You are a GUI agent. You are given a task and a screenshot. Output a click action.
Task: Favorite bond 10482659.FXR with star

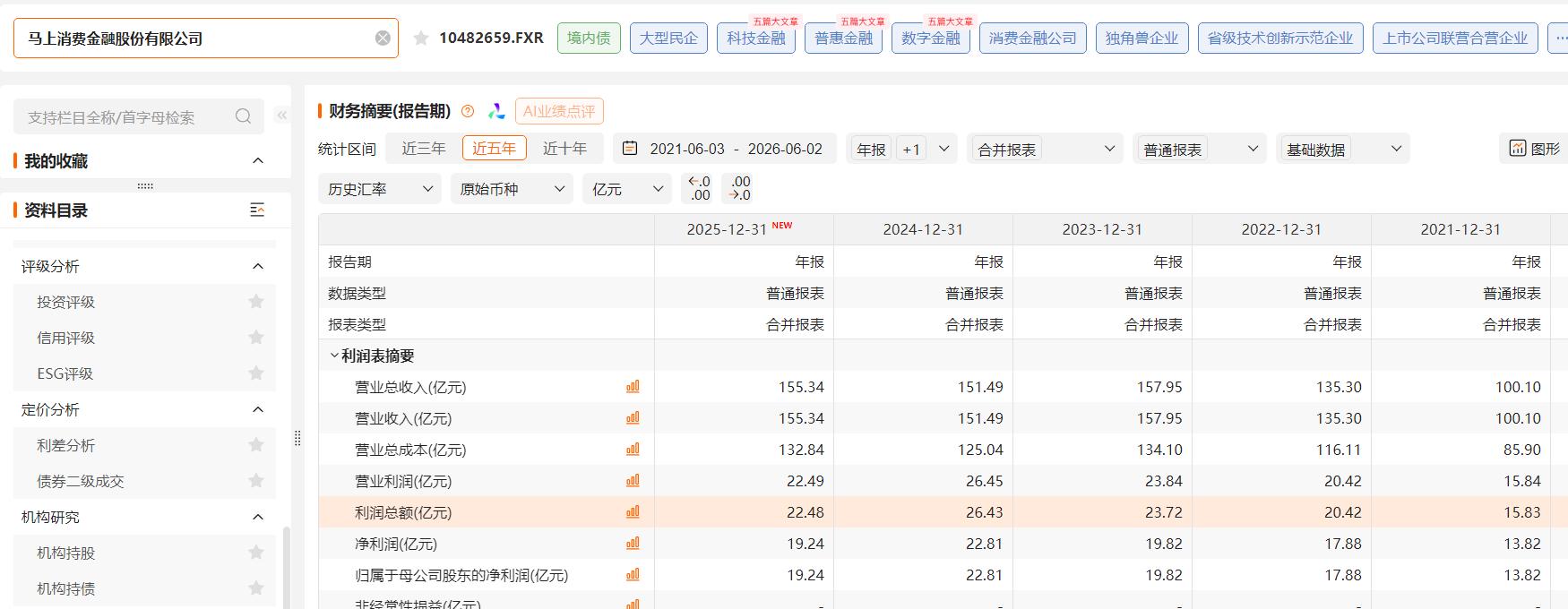pyautogui.click(x=420, y=38)
